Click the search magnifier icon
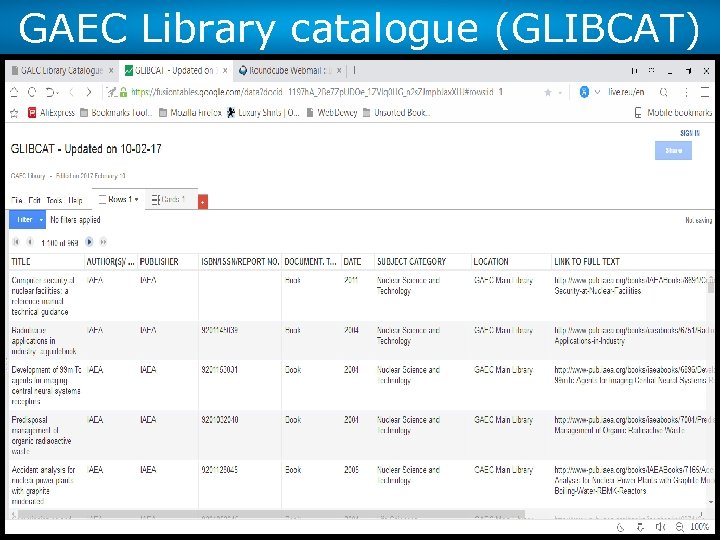 click(x=664, y=92)
